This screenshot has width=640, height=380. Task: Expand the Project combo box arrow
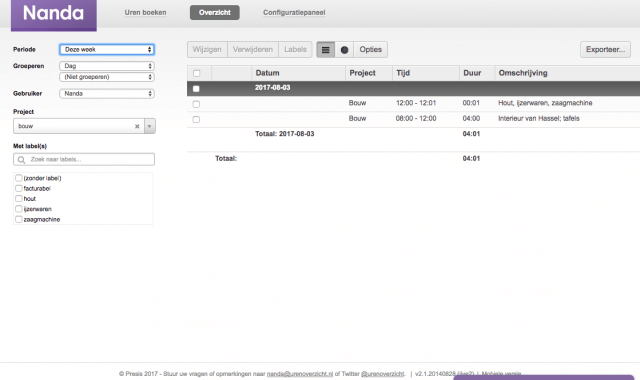[x=149, y=126]
